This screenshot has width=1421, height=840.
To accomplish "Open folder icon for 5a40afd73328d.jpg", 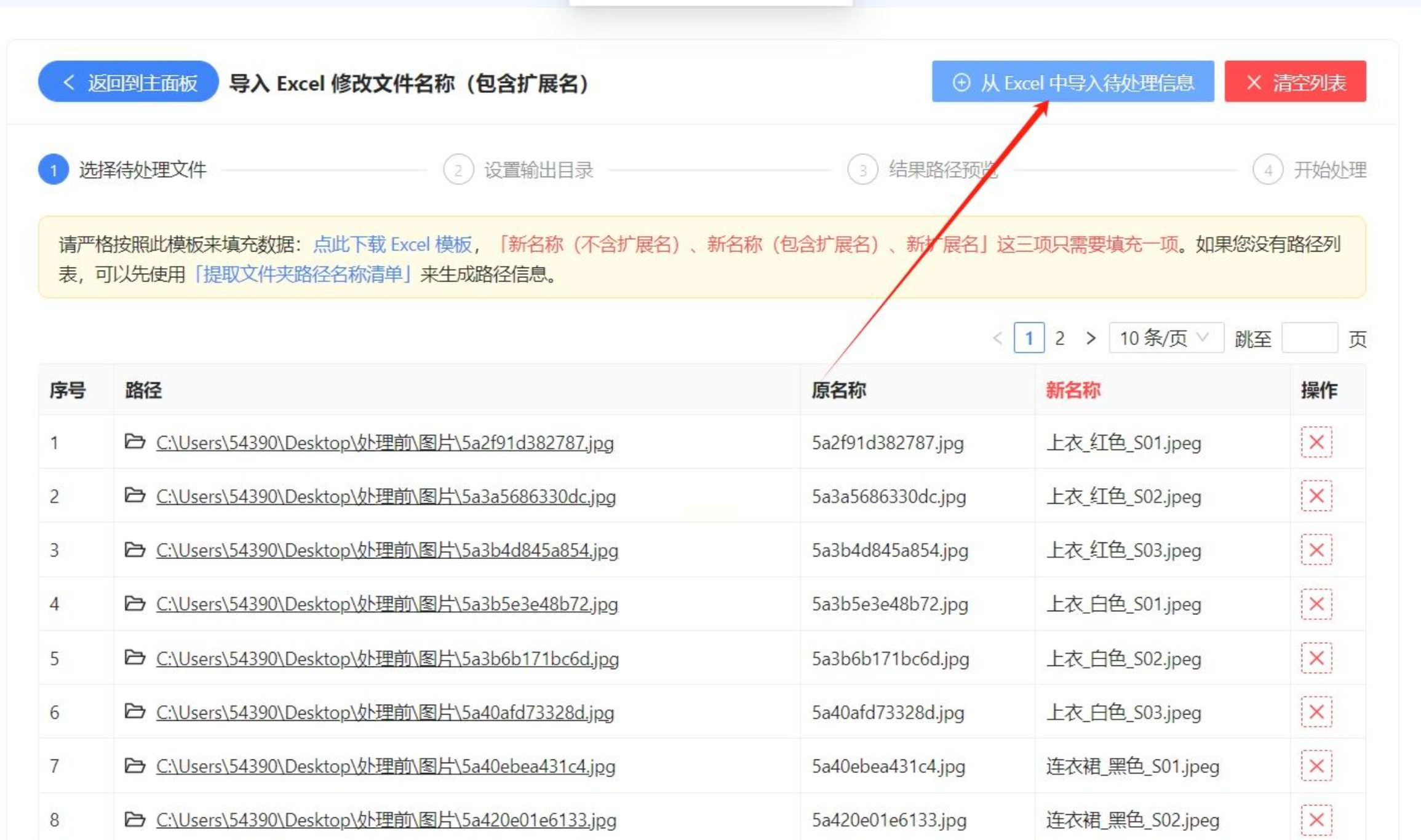I will pos(135,711).
